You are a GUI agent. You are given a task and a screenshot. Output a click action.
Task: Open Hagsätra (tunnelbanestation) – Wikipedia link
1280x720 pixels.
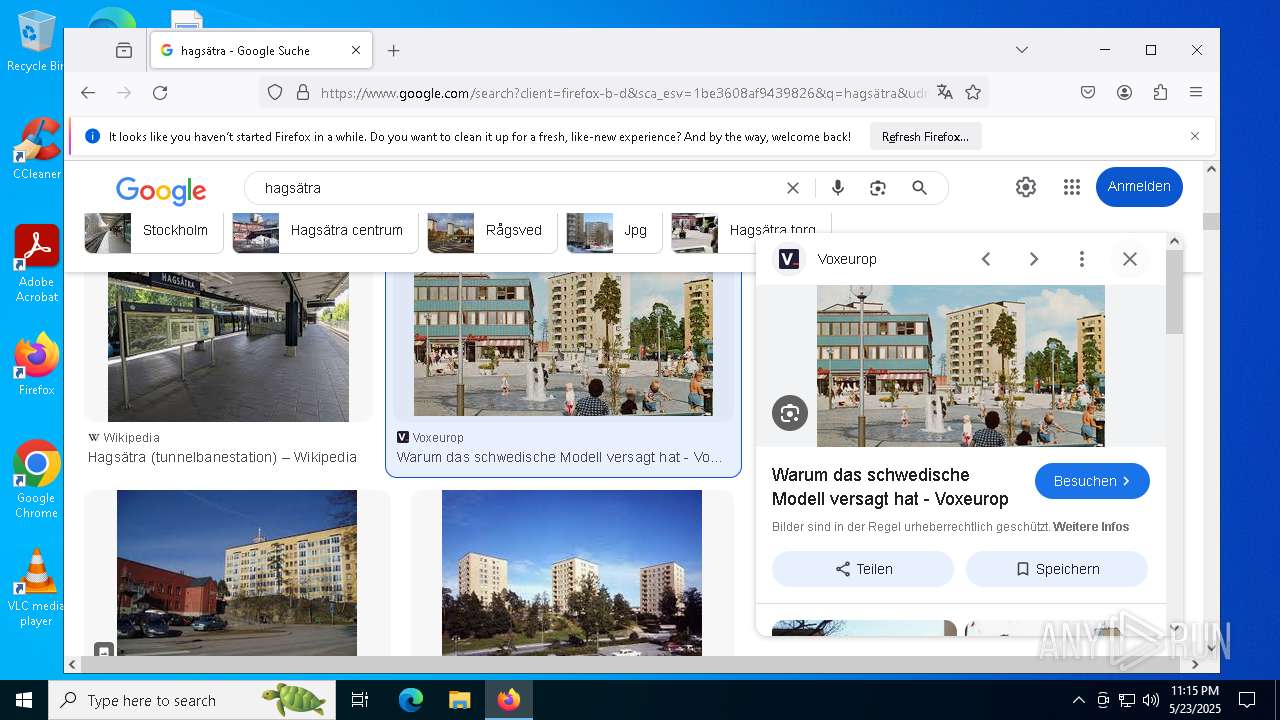pos(222,457)
